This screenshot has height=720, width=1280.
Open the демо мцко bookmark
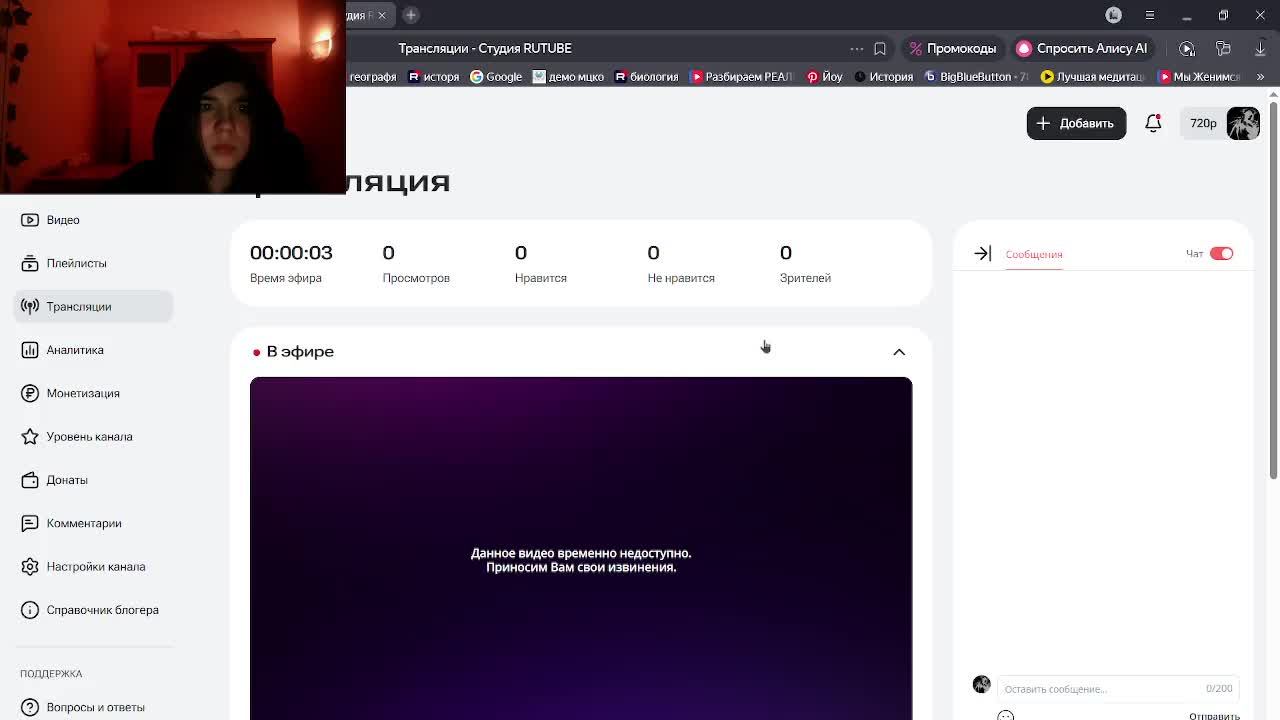(x=568, y=76)
